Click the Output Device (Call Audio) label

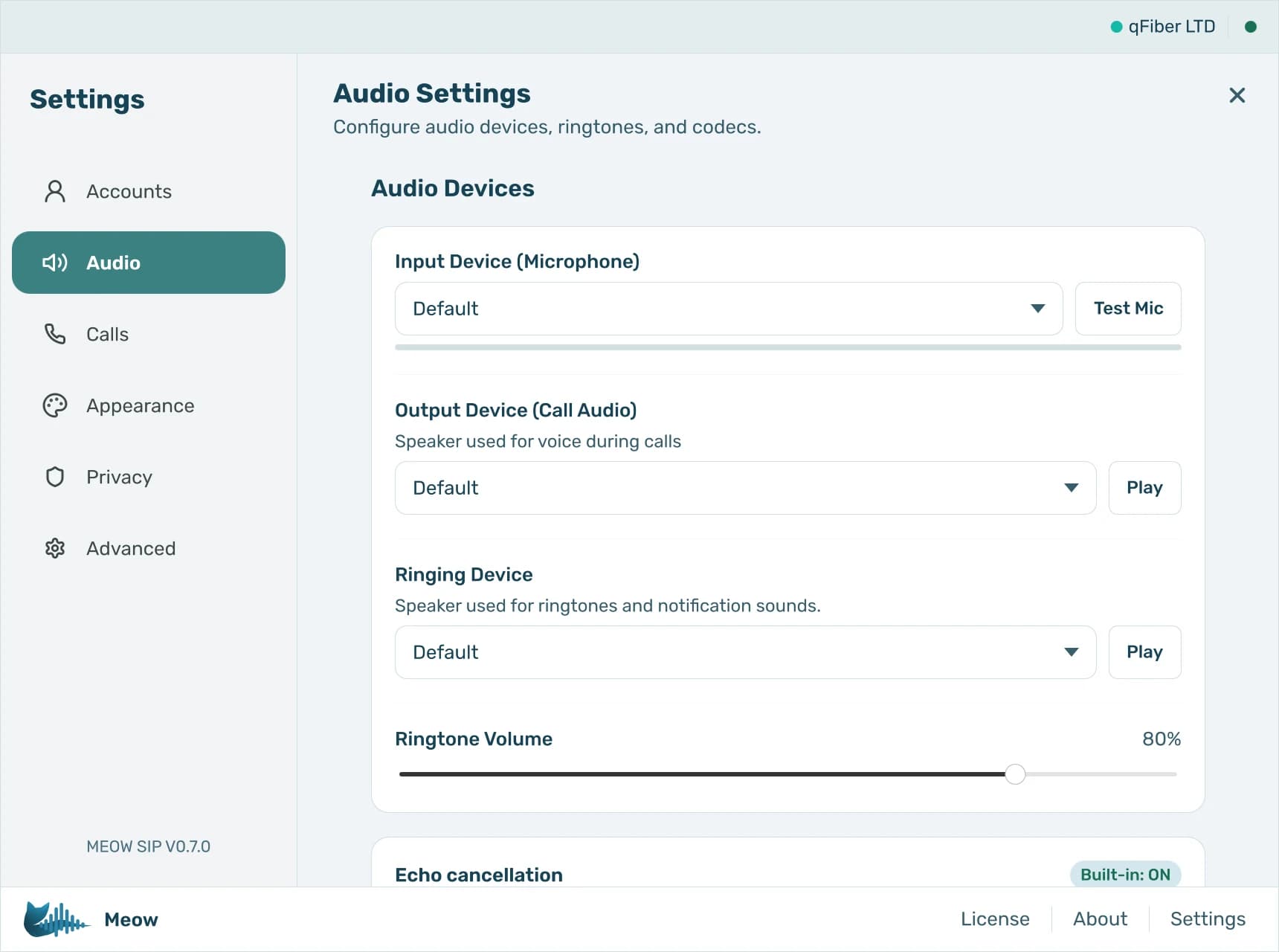click(x=515, y=411)
